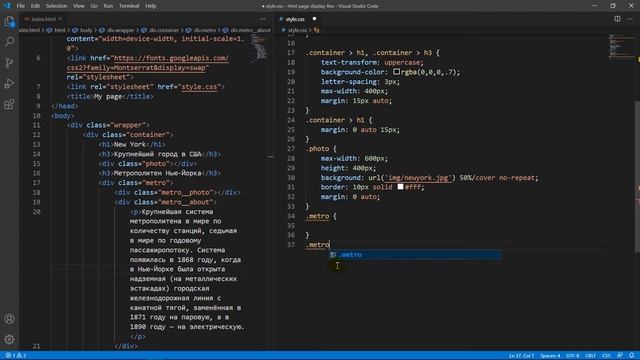Open the Accounts menu icon
The width and height of the screenshot is (640, 360).
pyautogui.click(x=9, y=319)
